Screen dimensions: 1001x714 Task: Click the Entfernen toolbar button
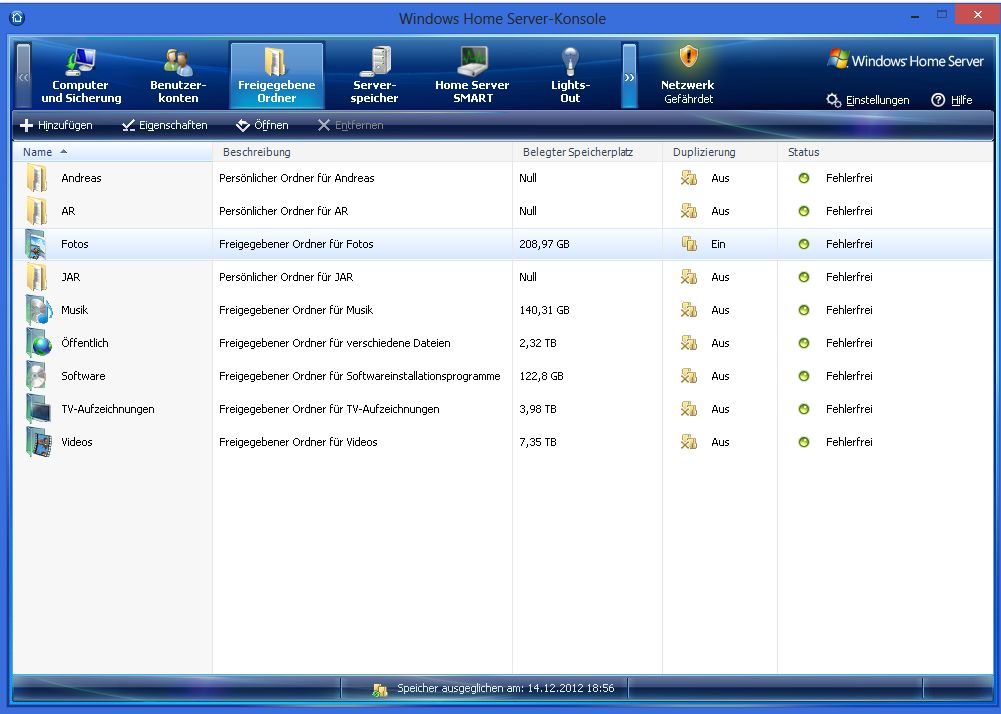click(x=350, y=125)
